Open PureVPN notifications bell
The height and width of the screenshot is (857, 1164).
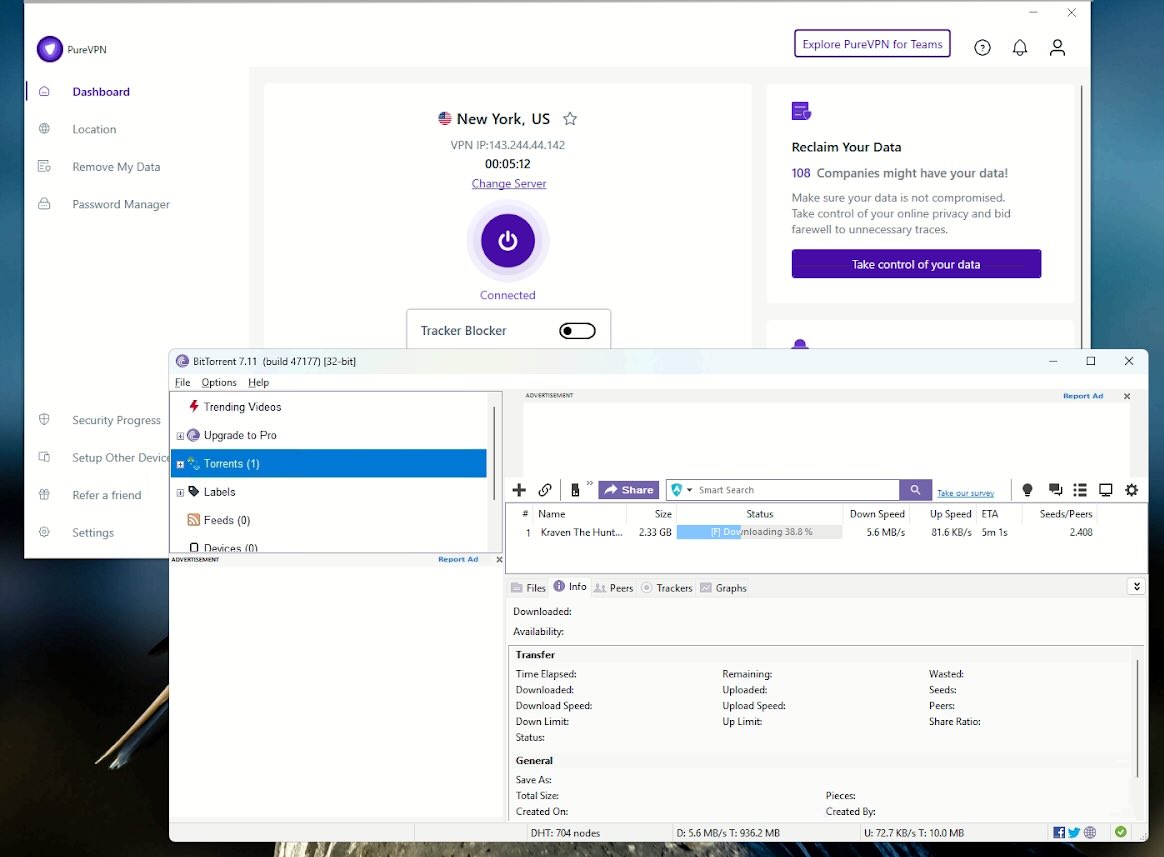coord(1020,47)
